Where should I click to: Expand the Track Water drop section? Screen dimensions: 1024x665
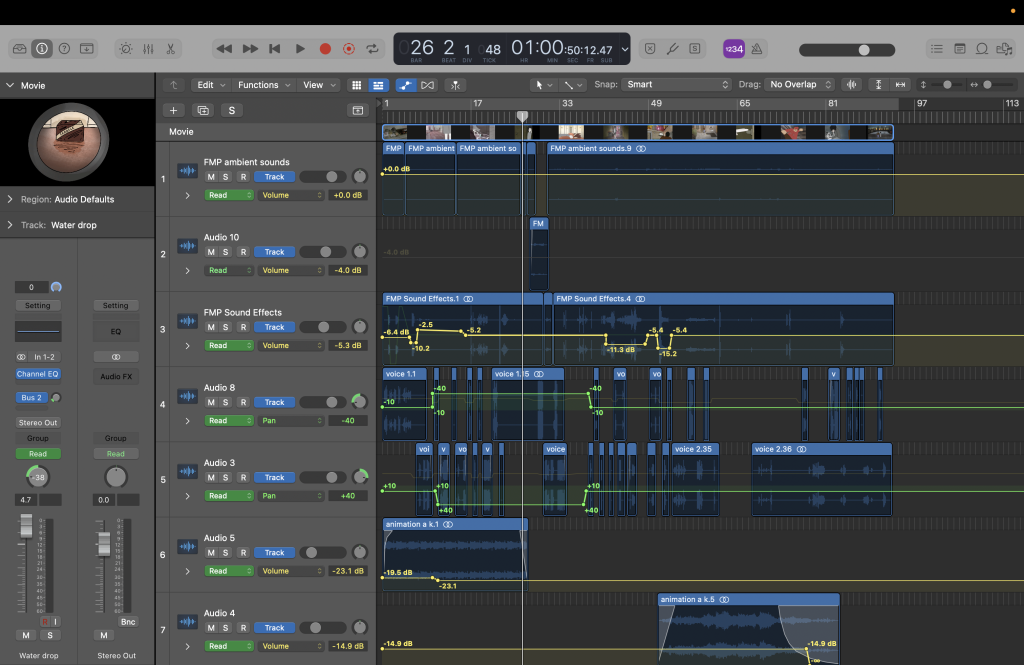tap(10, 225)
